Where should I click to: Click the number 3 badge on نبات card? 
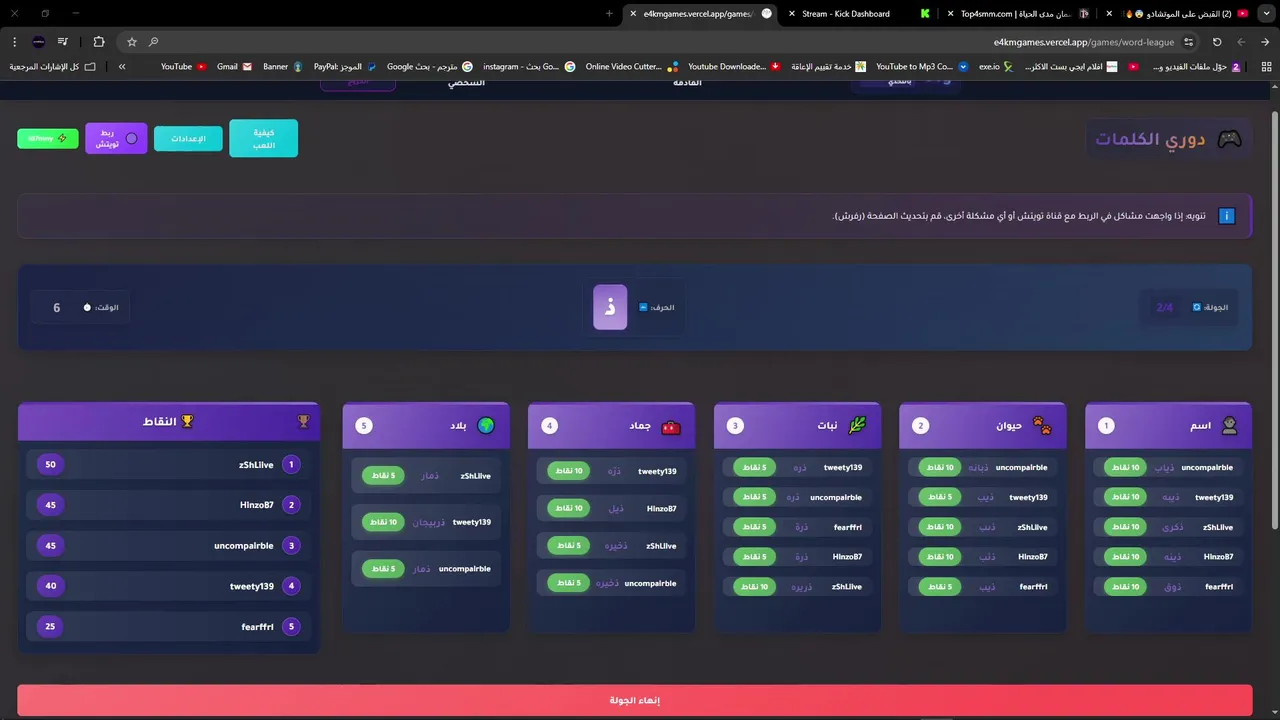tap(735, 426)
